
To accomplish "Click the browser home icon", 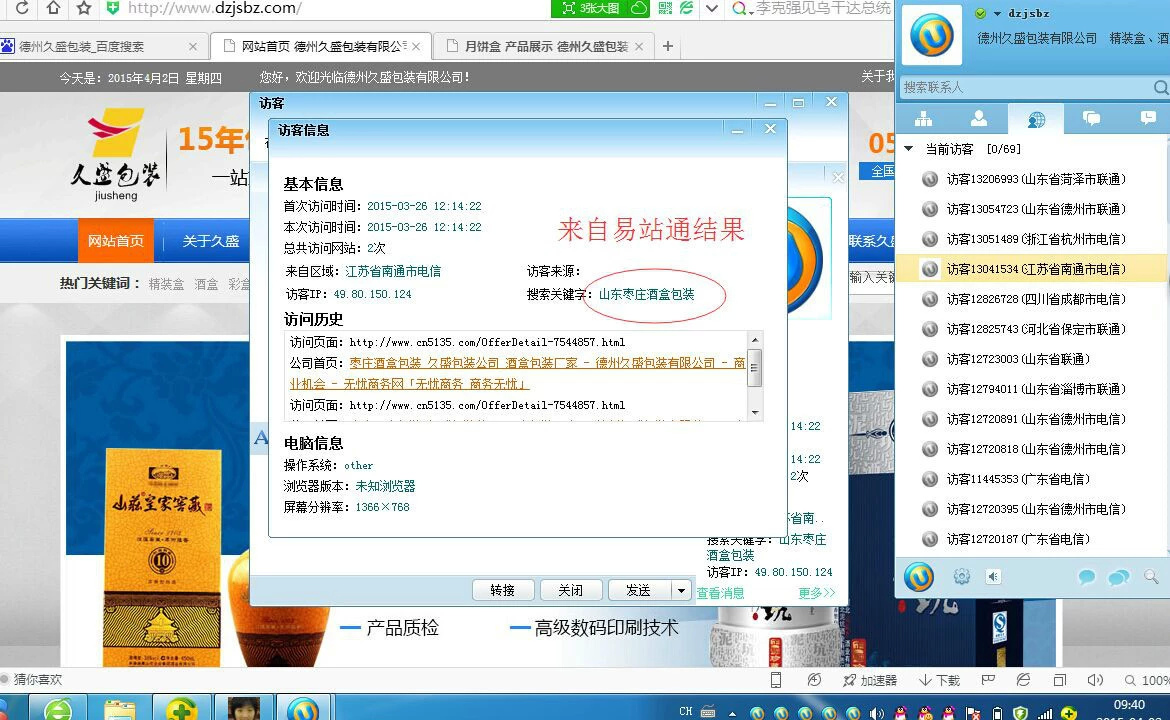I will point(53,8).
